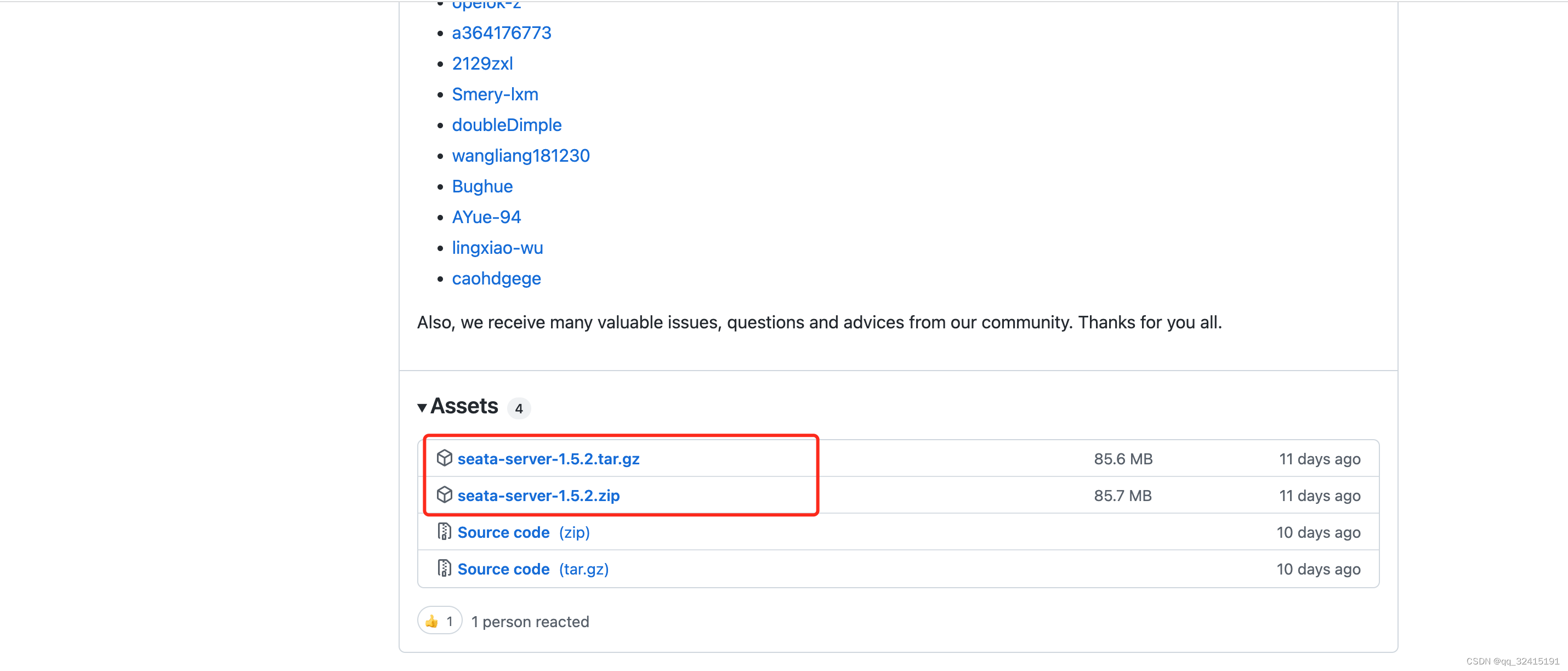Click the file icon beside Source code (tar.gz)
Image resolution: width=1568 pixels, height=671 pixels.
444,568
